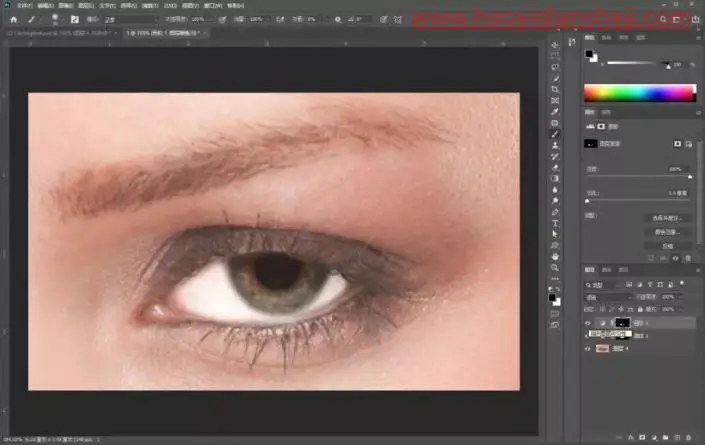Select the Blur tool

(x=555, y=190)
